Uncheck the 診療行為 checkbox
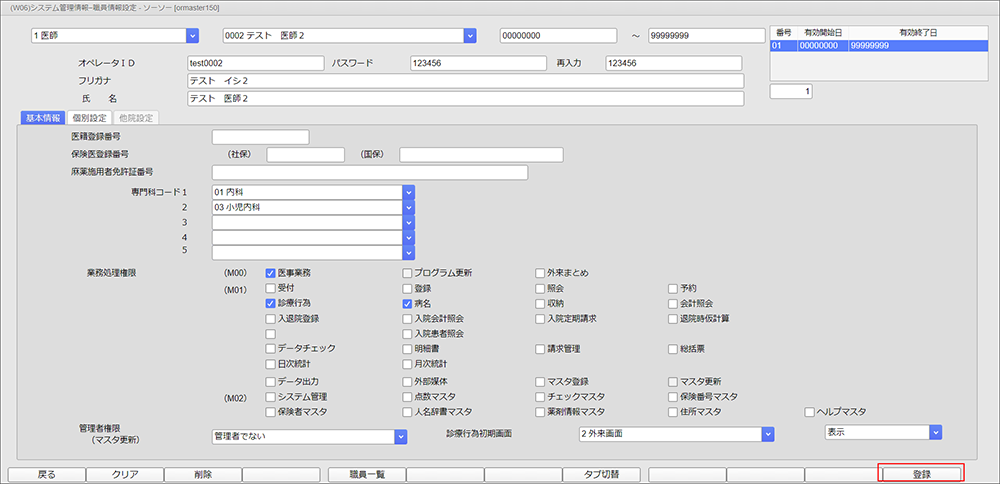This screenshot has height=484, width=1000. pyautogui.click(x=270, y=303)
